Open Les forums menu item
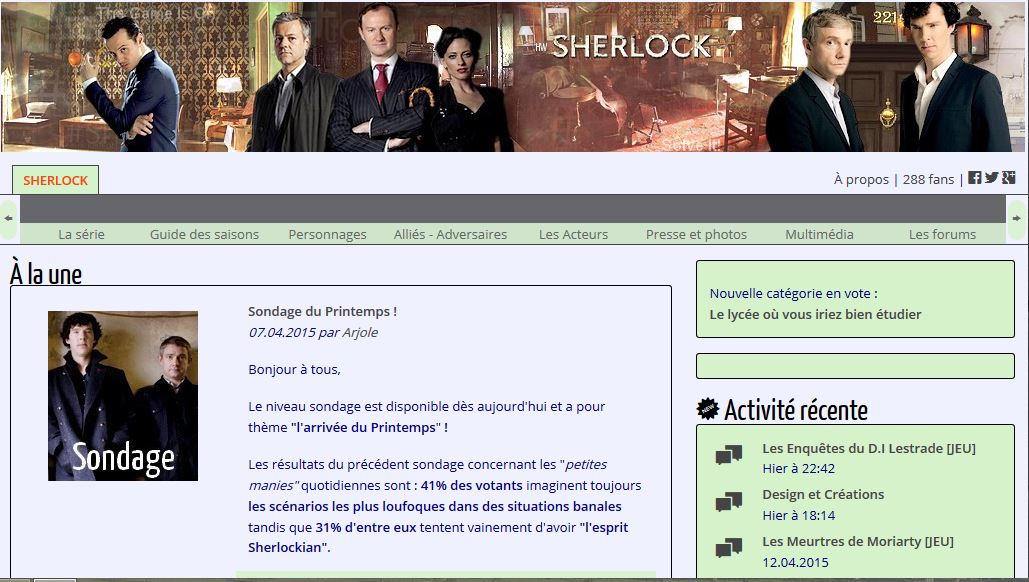1029x582 pixels. tap(942, 234)
